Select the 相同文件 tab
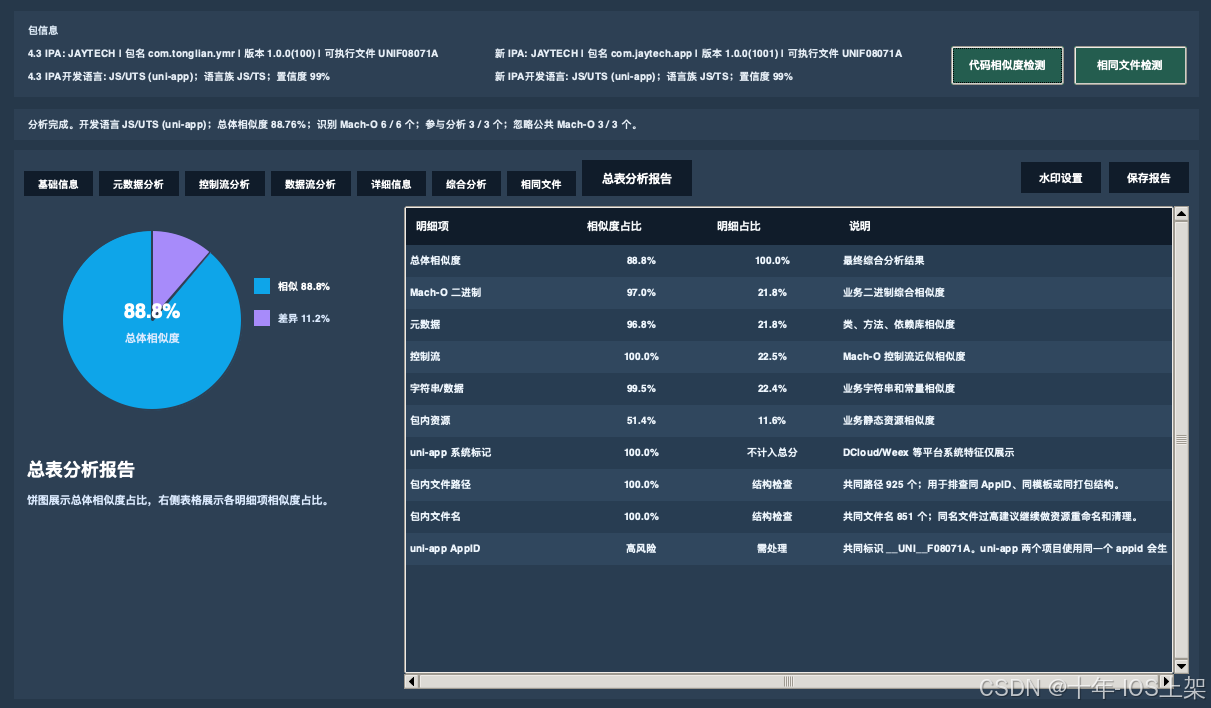 click(x=541, y=184)
